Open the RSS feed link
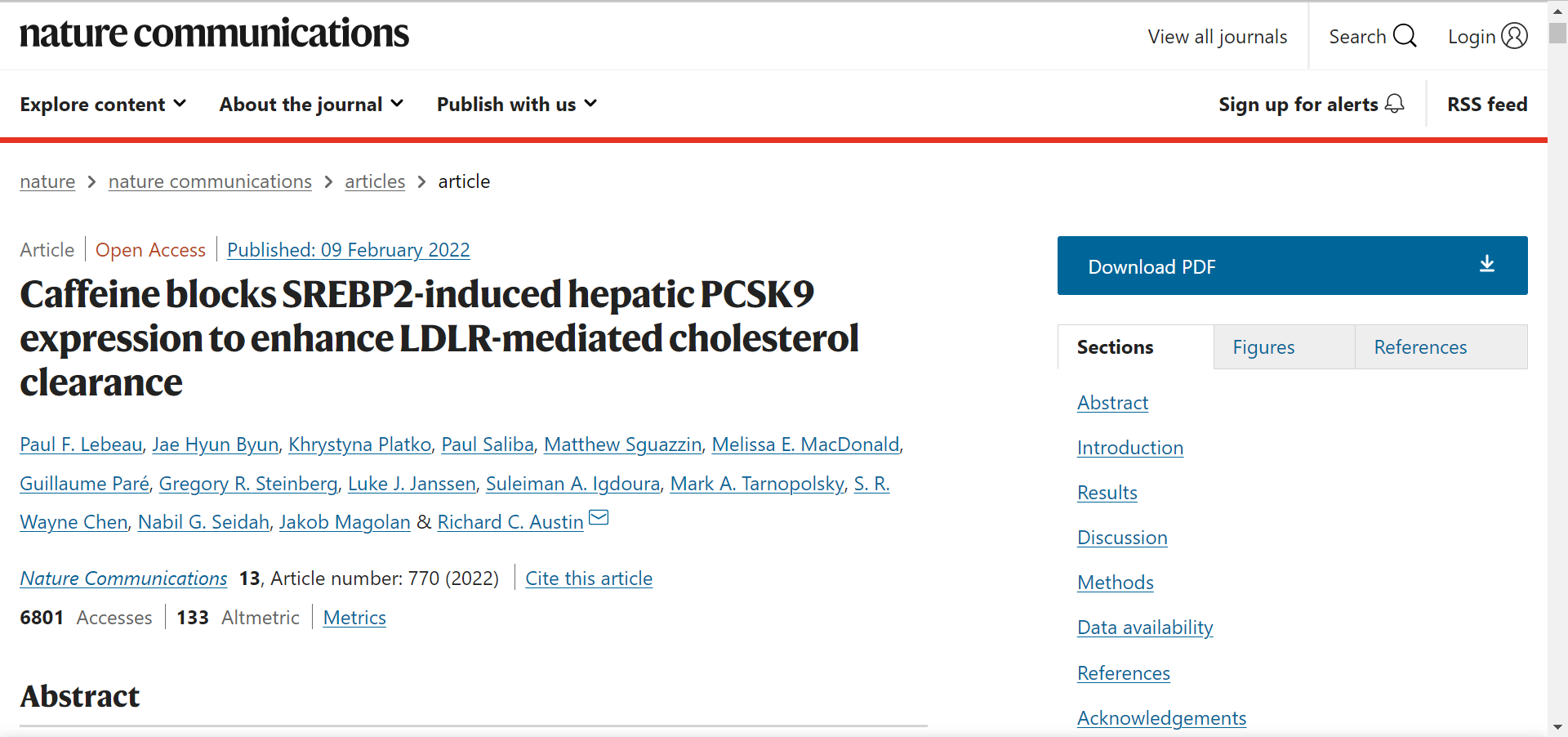Viewport: 1568px width, 737px height. (1487, 105)
